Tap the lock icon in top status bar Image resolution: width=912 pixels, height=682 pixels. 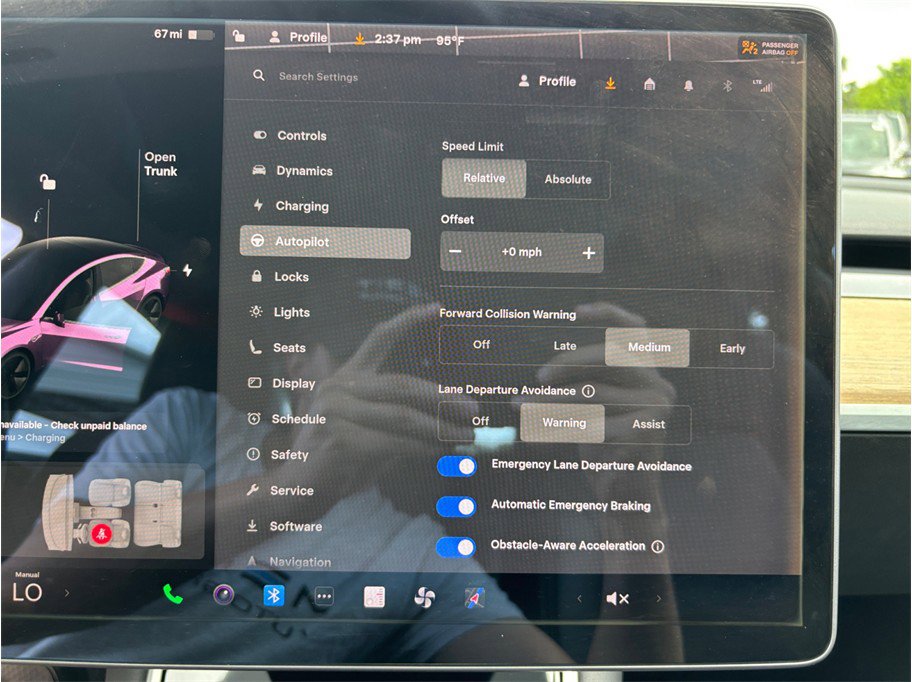click(238, 36)
